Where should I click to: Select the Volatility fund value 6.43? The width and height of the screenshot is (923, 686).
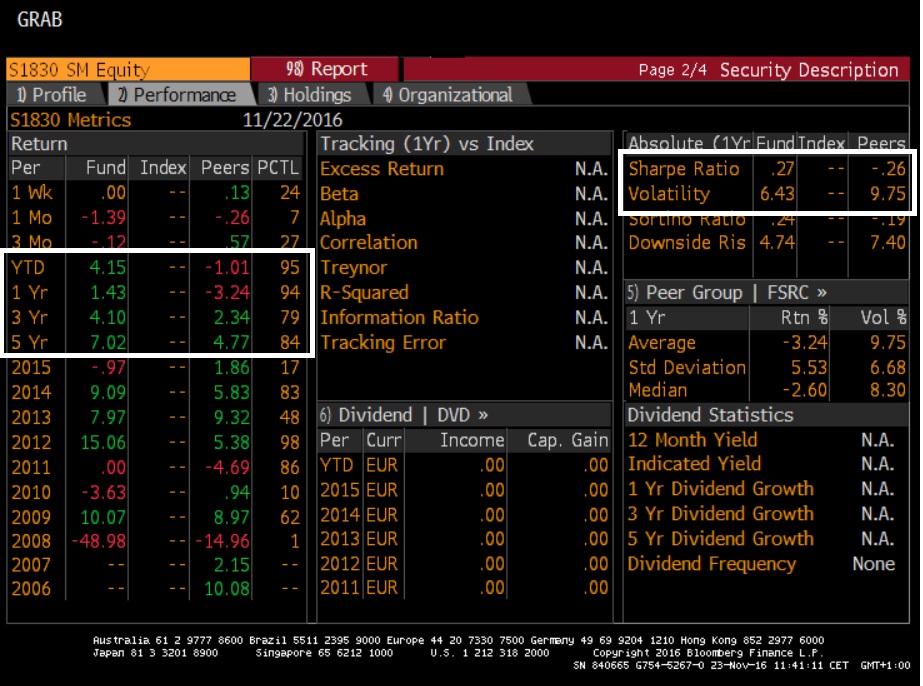click(777, 194)
